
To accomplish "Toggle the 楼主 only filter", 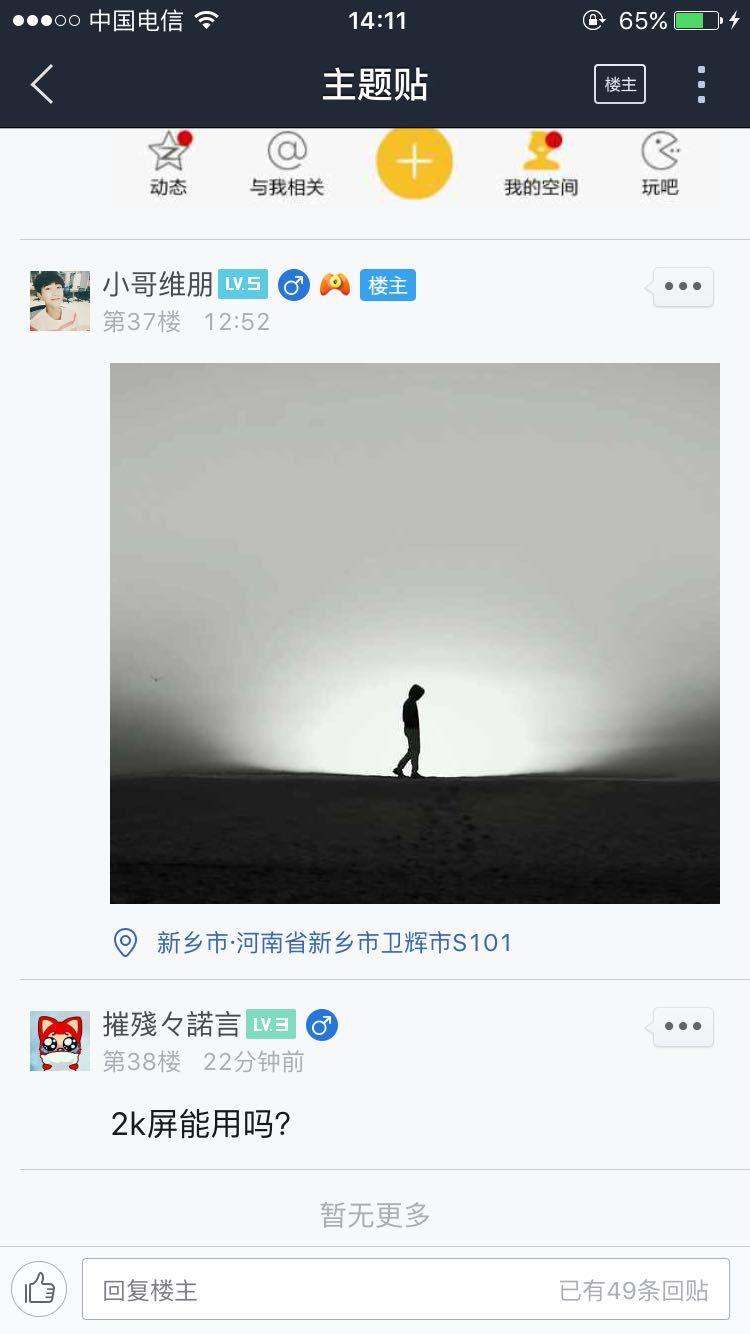I will click(620, 85).
